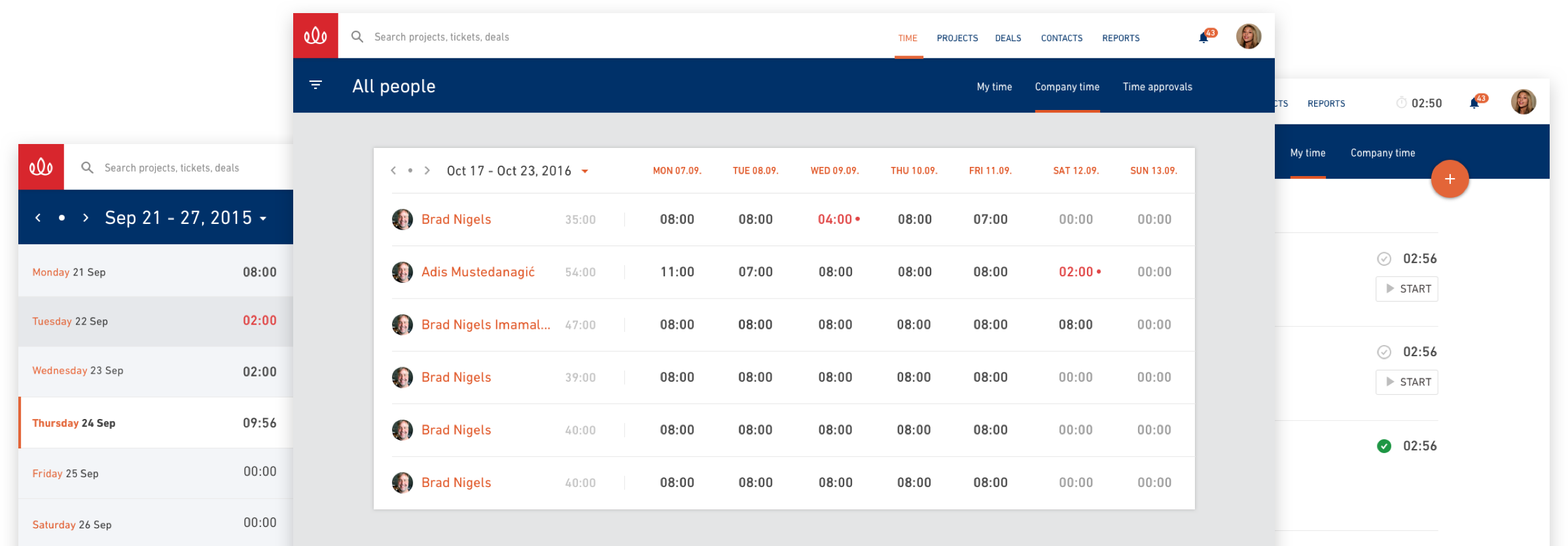The height and width of the screenshot is (546, 1568).
Task: Toggle the first unchecked 02:56 approval circle
Action: [1384, 259]
